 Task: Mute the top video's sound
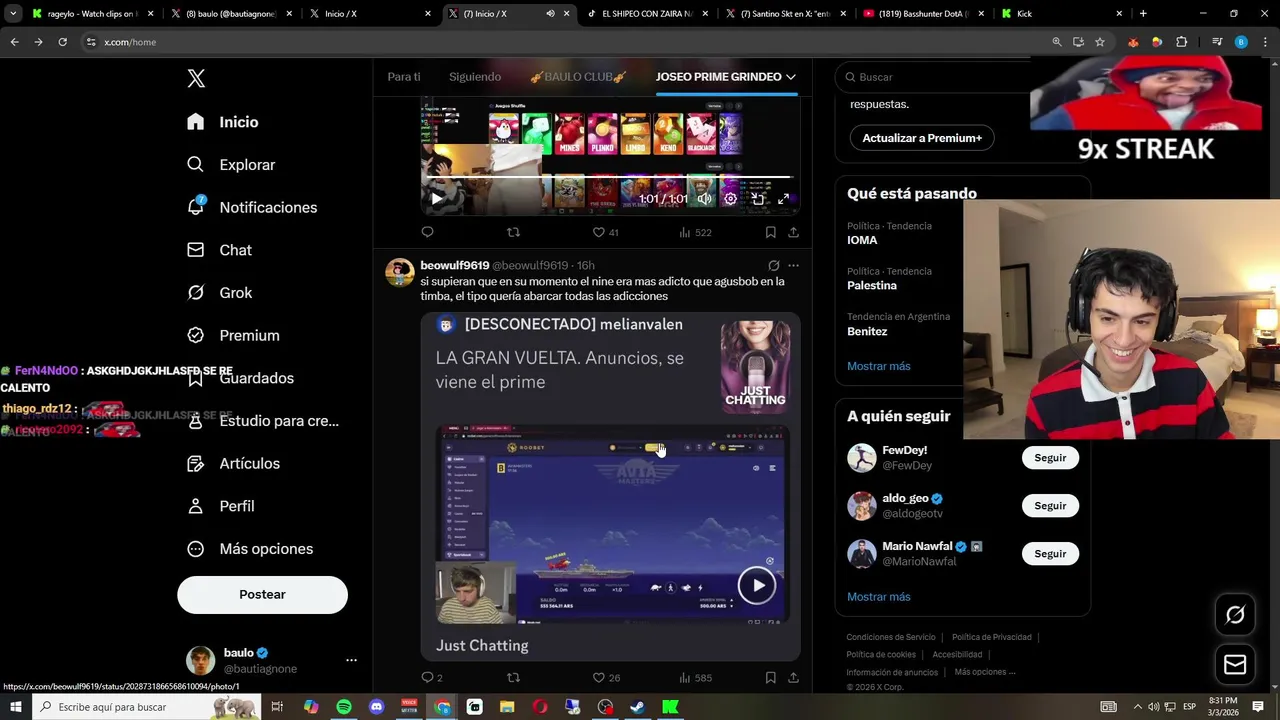(704, 198)
